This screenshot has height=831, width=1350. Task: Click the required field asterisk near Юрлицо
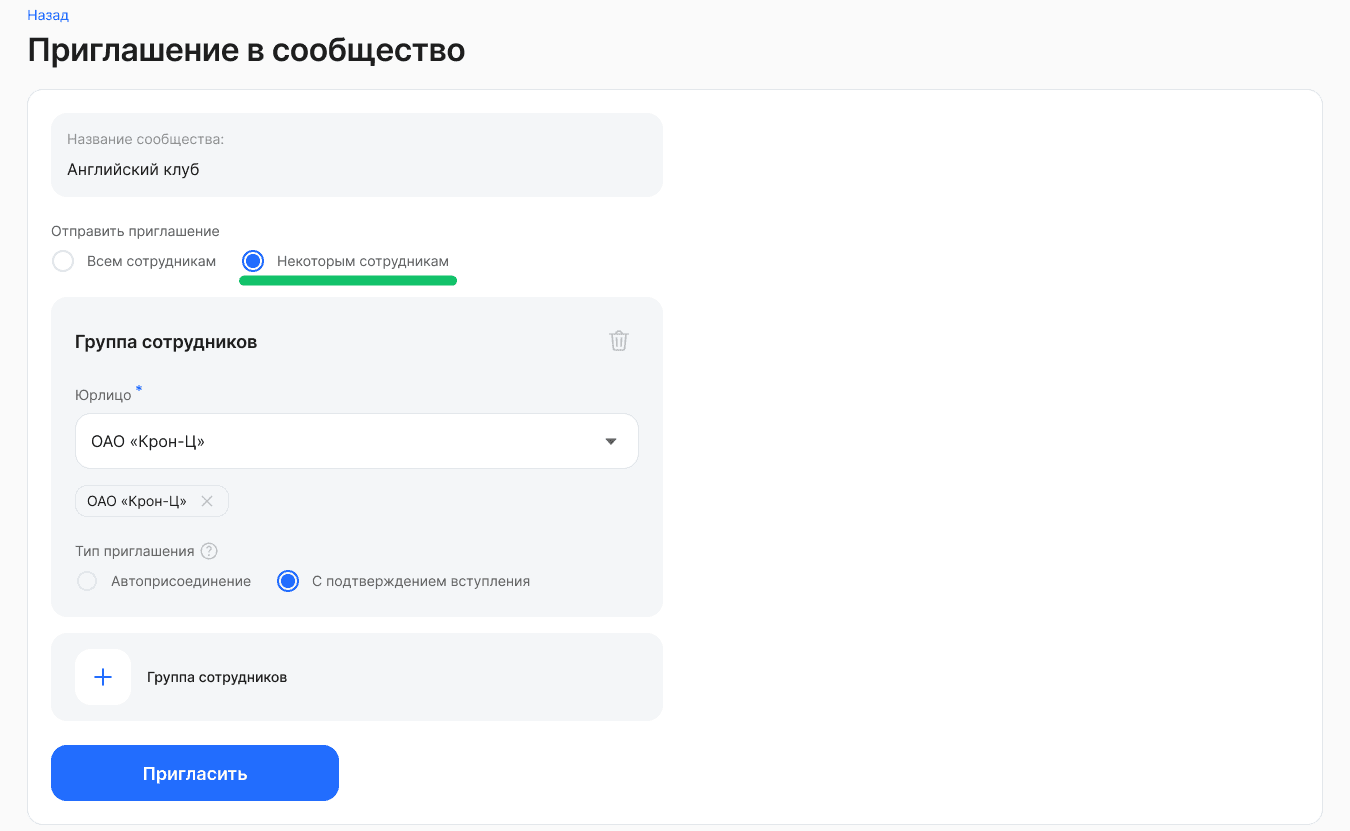point(138,390)
